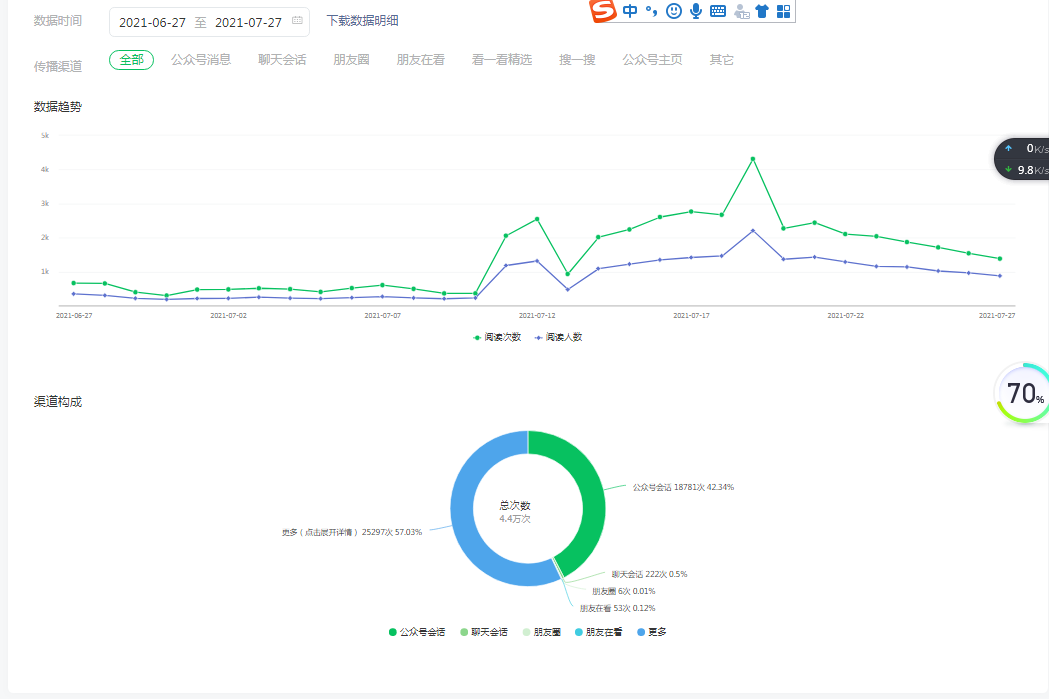Click the date range input field
The width and height of the screenshot is (1049, 699).
pos(200,22)
